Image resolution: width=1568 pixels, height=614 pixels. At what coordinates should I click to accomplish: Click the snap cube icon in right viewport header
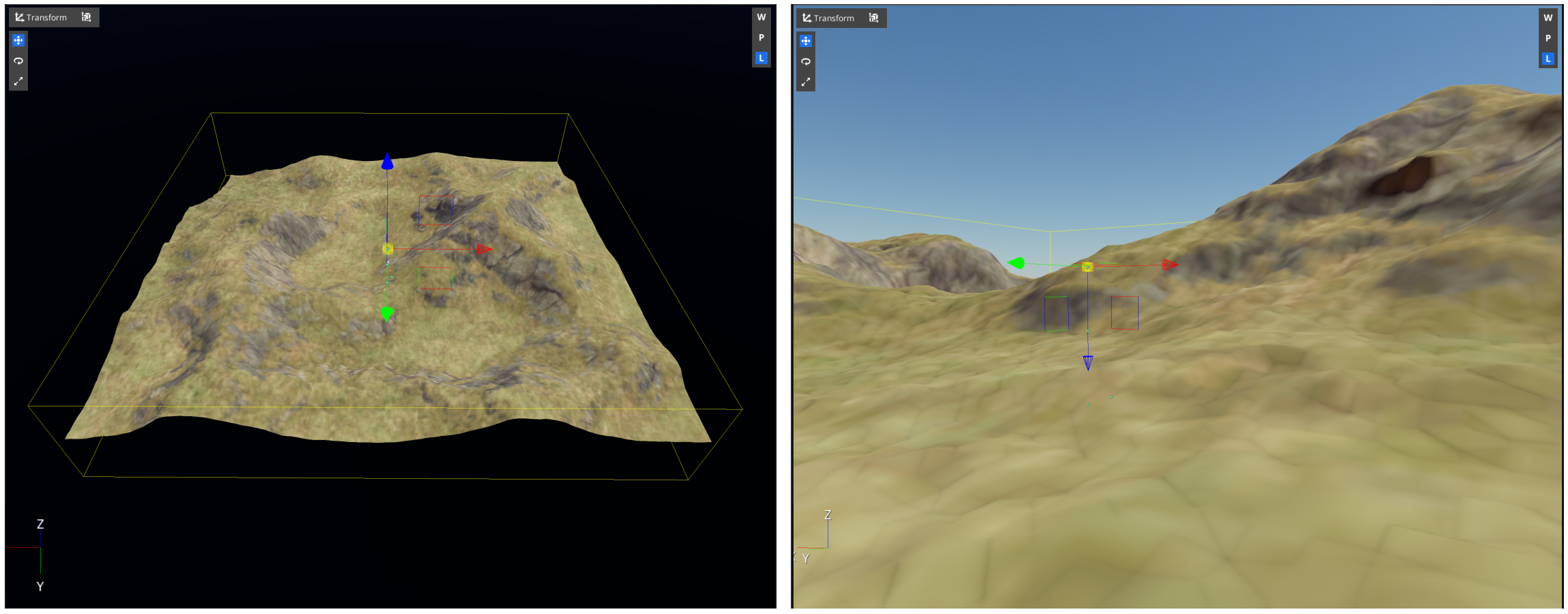coord(873,18)
